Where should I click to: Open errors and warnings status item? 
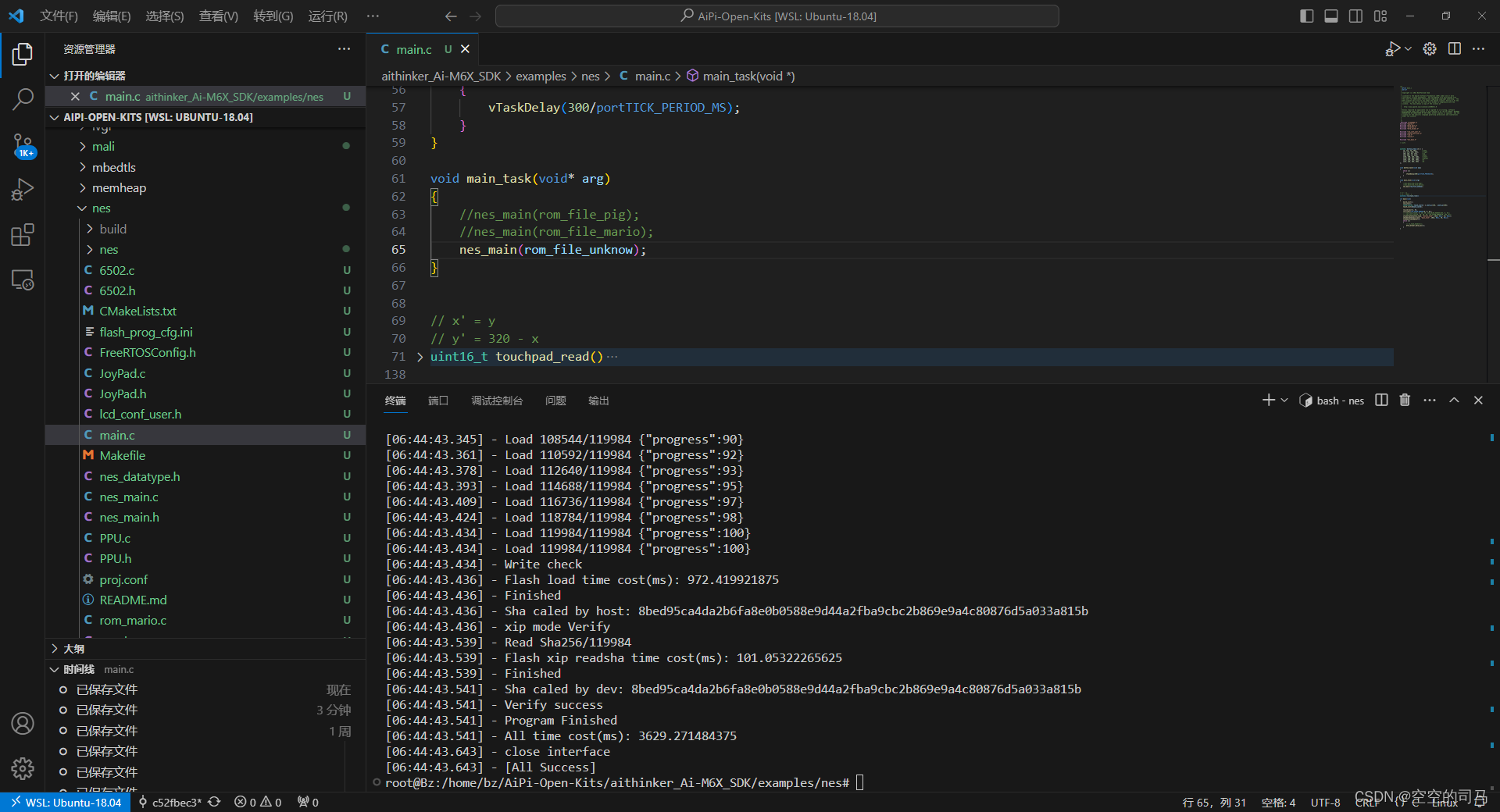(258, 802)
